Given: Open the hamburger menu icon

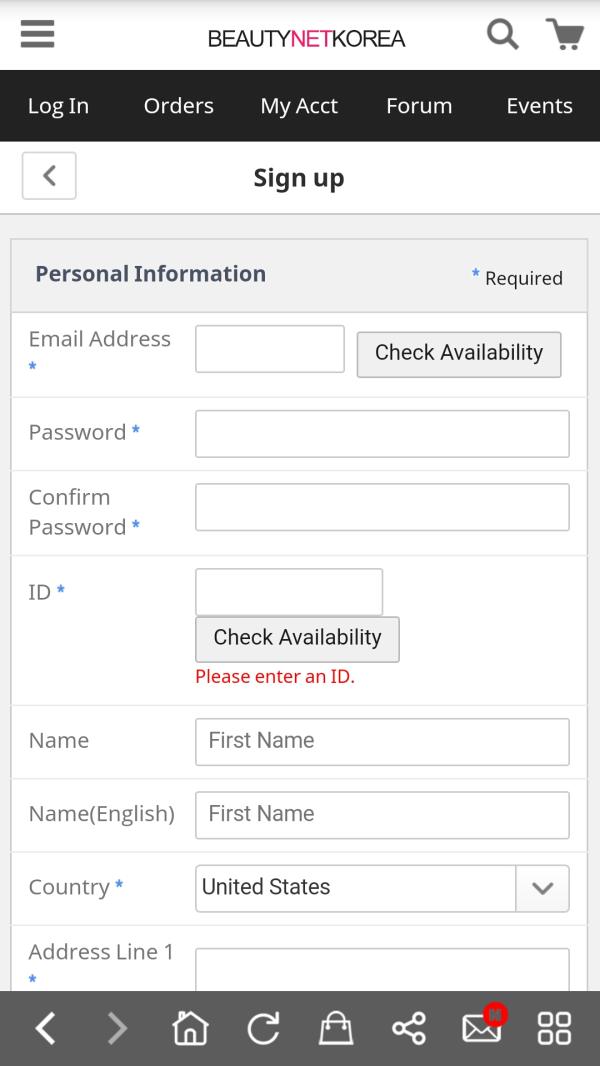Looking at the screenshot, I should tap(37, 34).
